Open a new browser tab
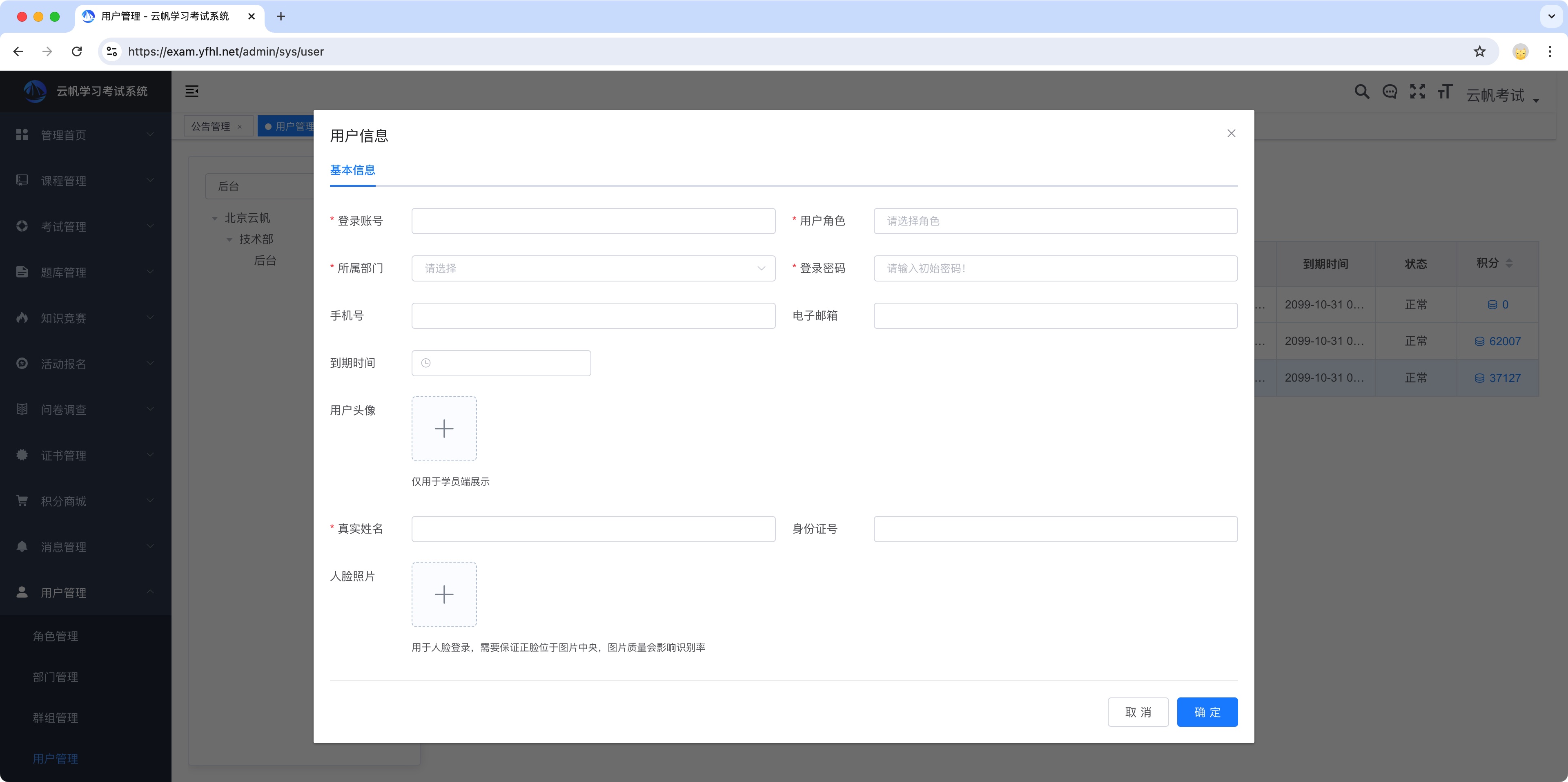 (281, 16)
